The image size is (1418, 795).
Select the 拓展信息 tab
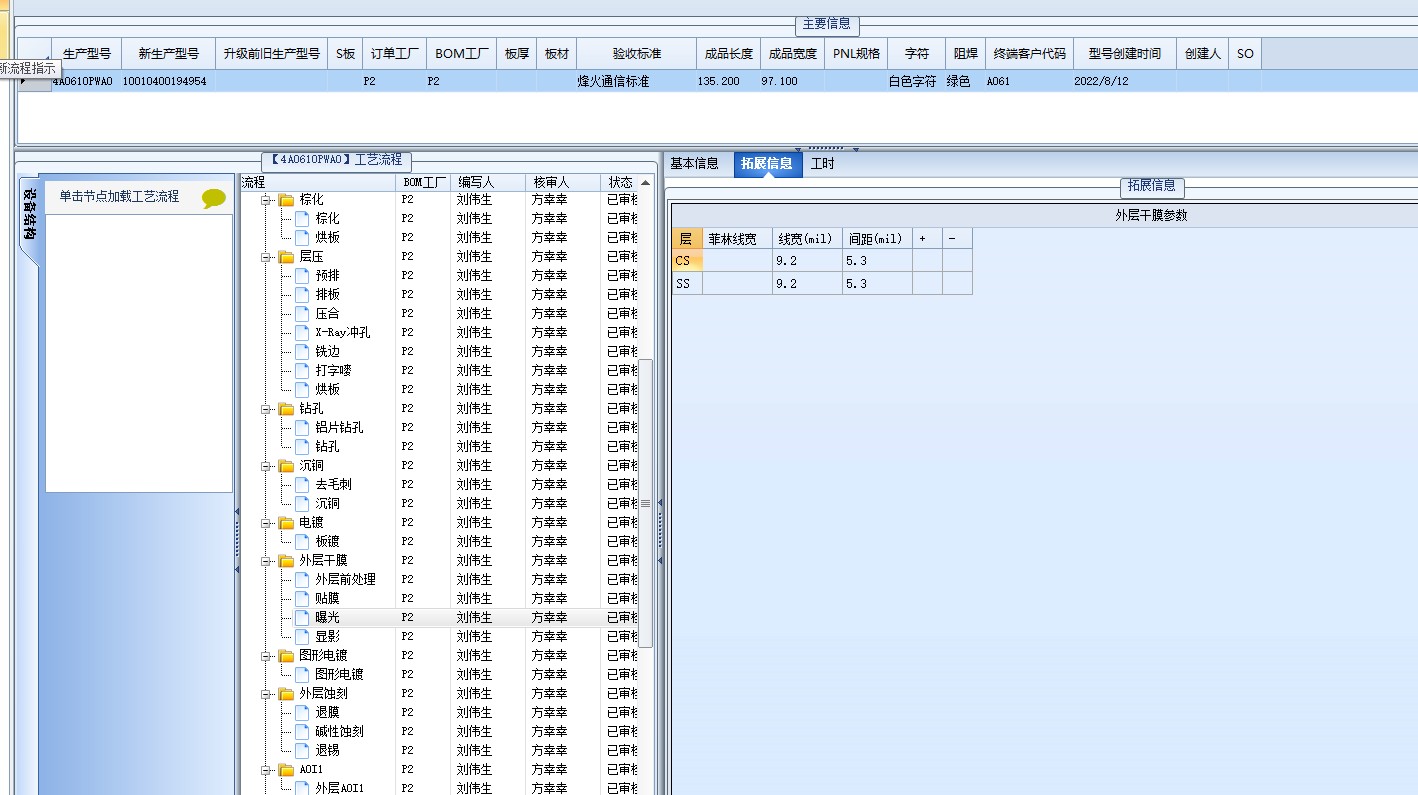click(x=767, y=165)
